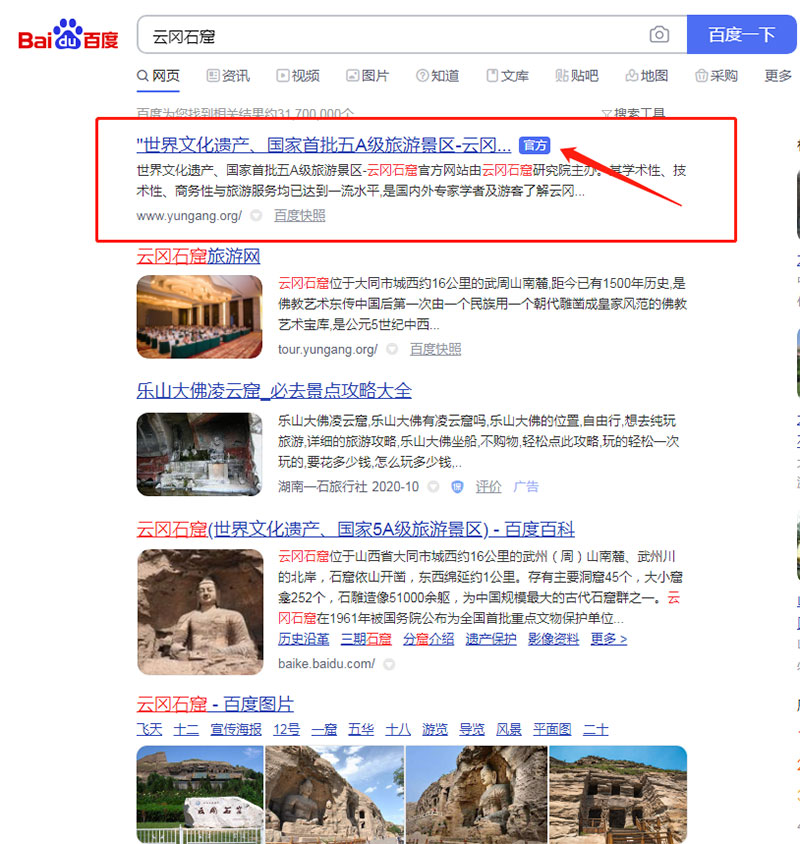800x844 pixels.
Task: Open the 搜索工具 filter options
Action: [x=632, y=114]
